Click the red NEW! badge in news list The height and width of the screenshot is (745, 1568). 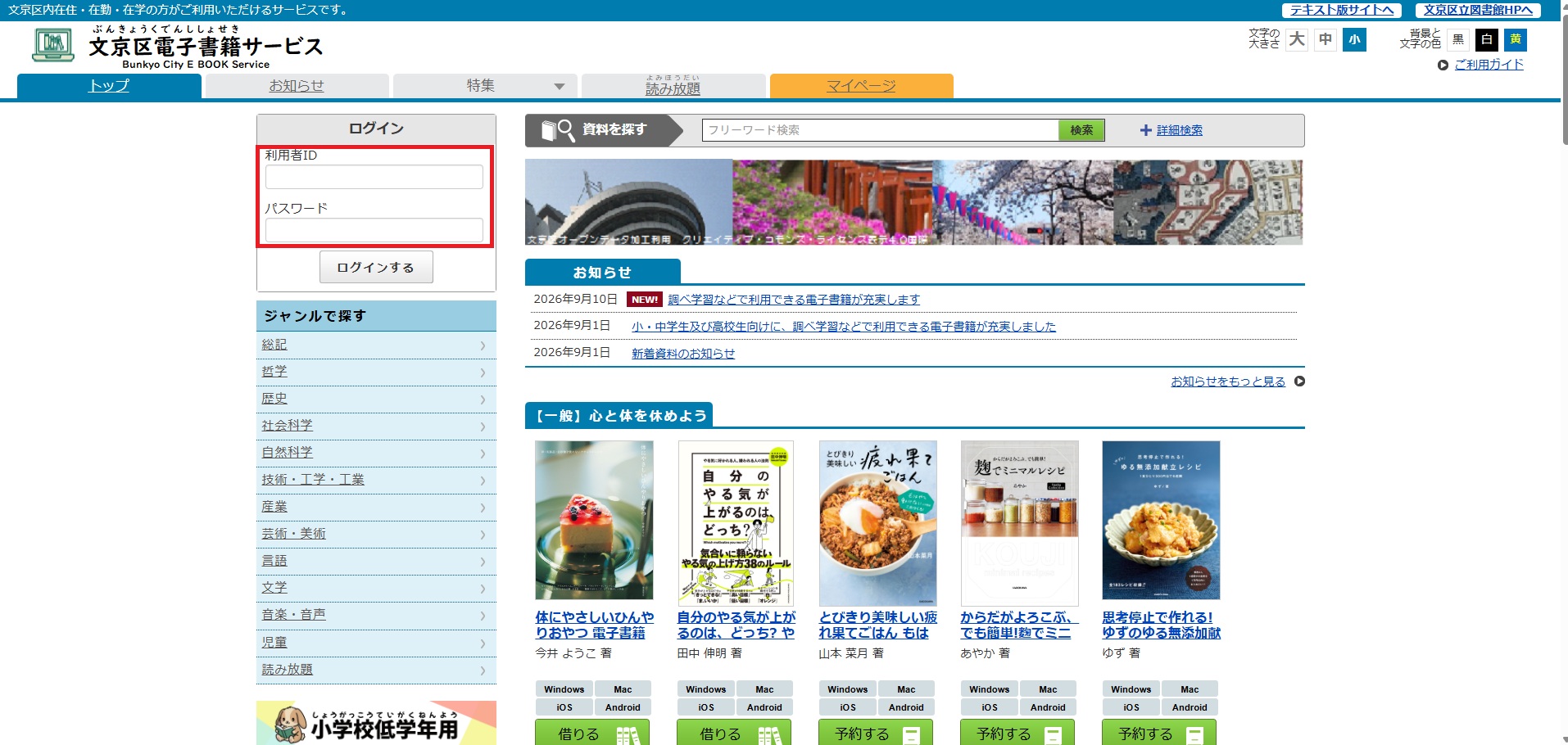click(645, 300)
